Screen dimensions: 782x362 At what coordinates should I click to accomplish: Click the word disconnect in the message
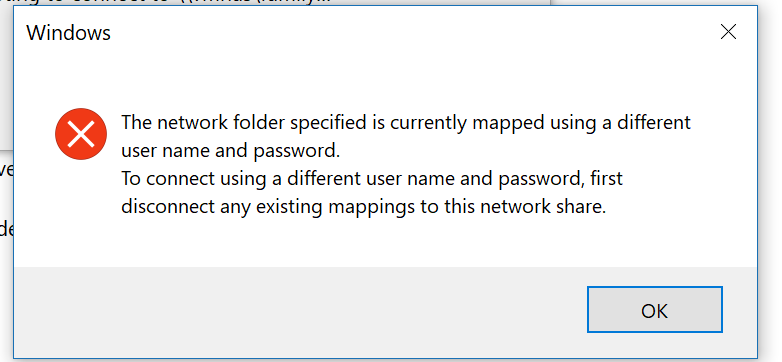[x=169, y=206]
